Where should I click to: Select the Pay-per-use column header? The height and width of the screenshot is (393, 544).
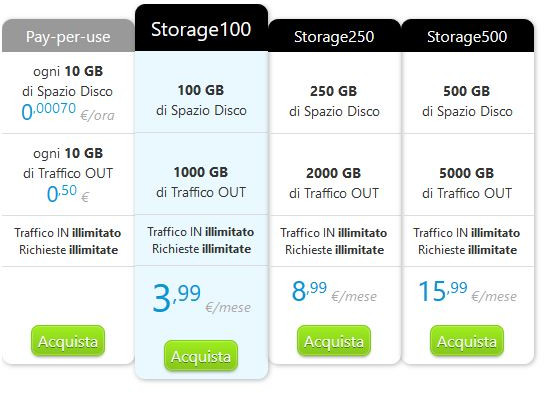68,36
